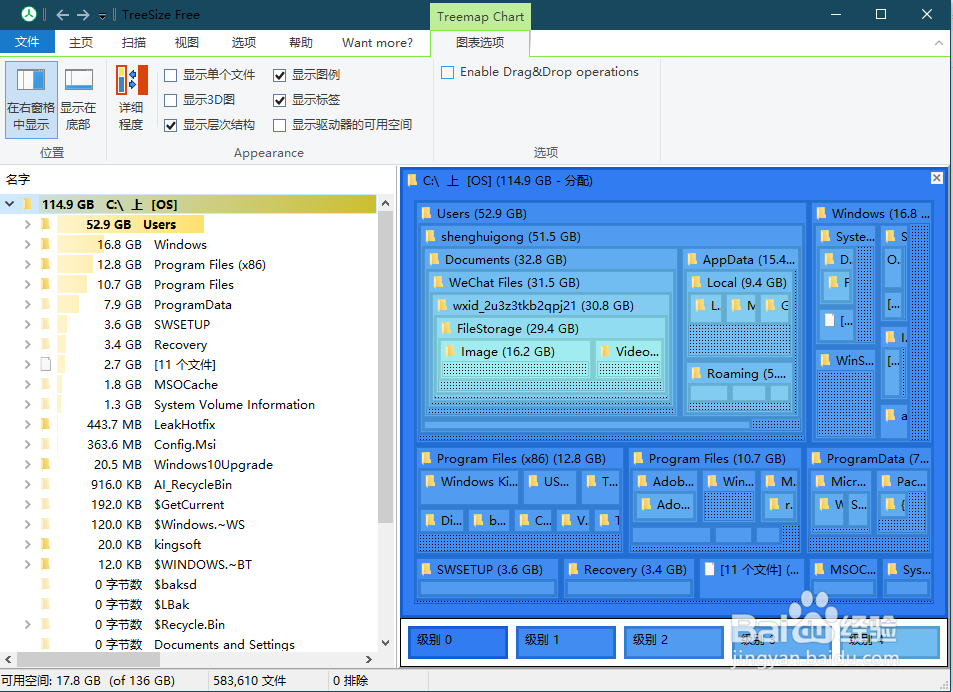
Task: Click the forward navigation arrow in title bar
Action: pos(83,15)
